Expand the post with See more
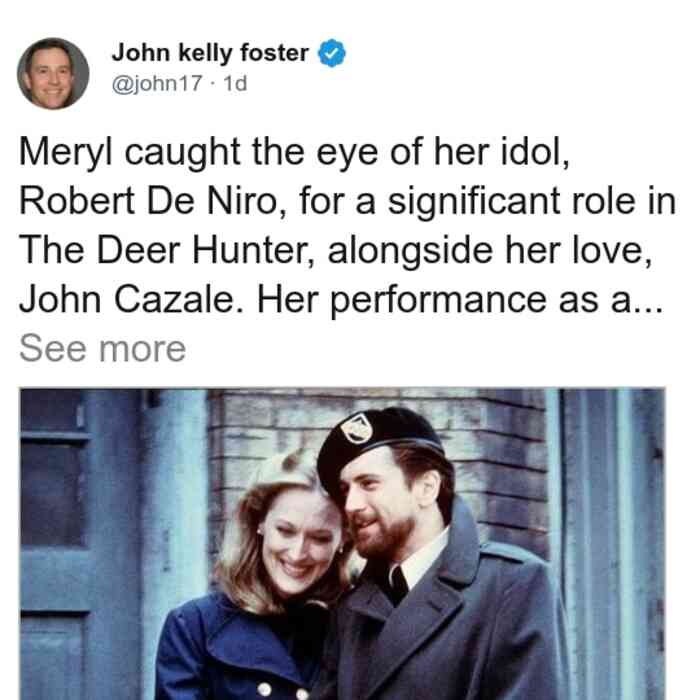The width and height of the screenshot is (700, 700). coord(102,349)
